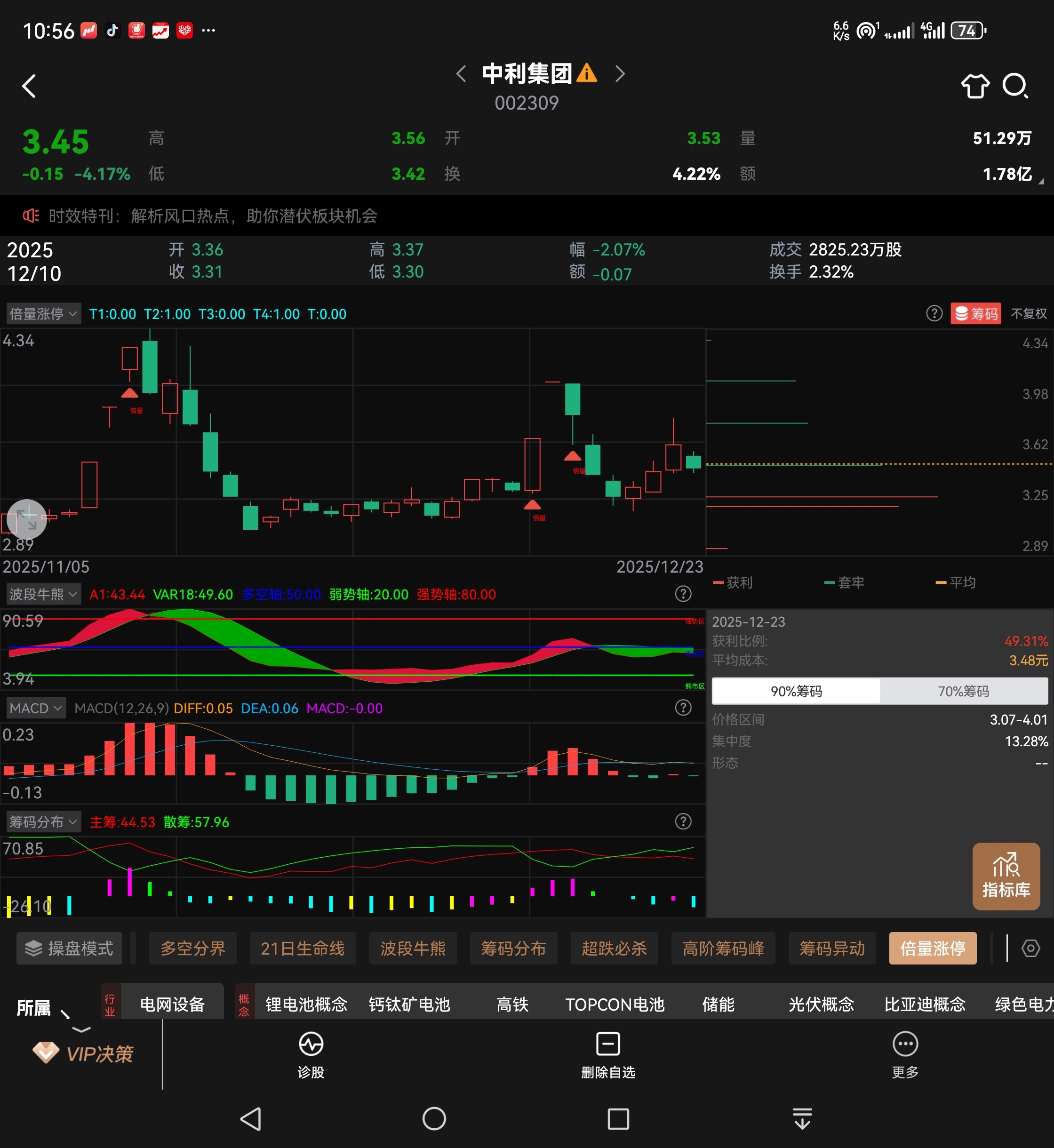Open the 波段牛熊 indicator dropdown
Screen dimensions: 1054x1148
pos(43,594)
